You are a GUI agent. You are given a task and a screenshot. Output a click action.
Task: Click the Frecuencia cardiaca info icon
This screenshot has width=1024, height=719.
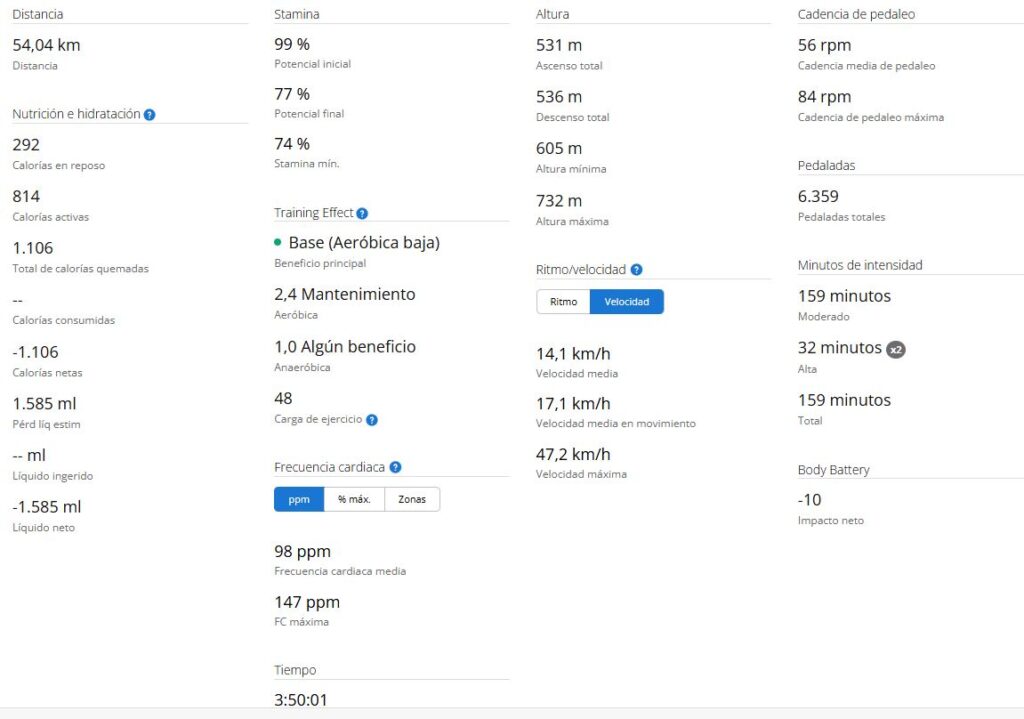click(395, 467)
